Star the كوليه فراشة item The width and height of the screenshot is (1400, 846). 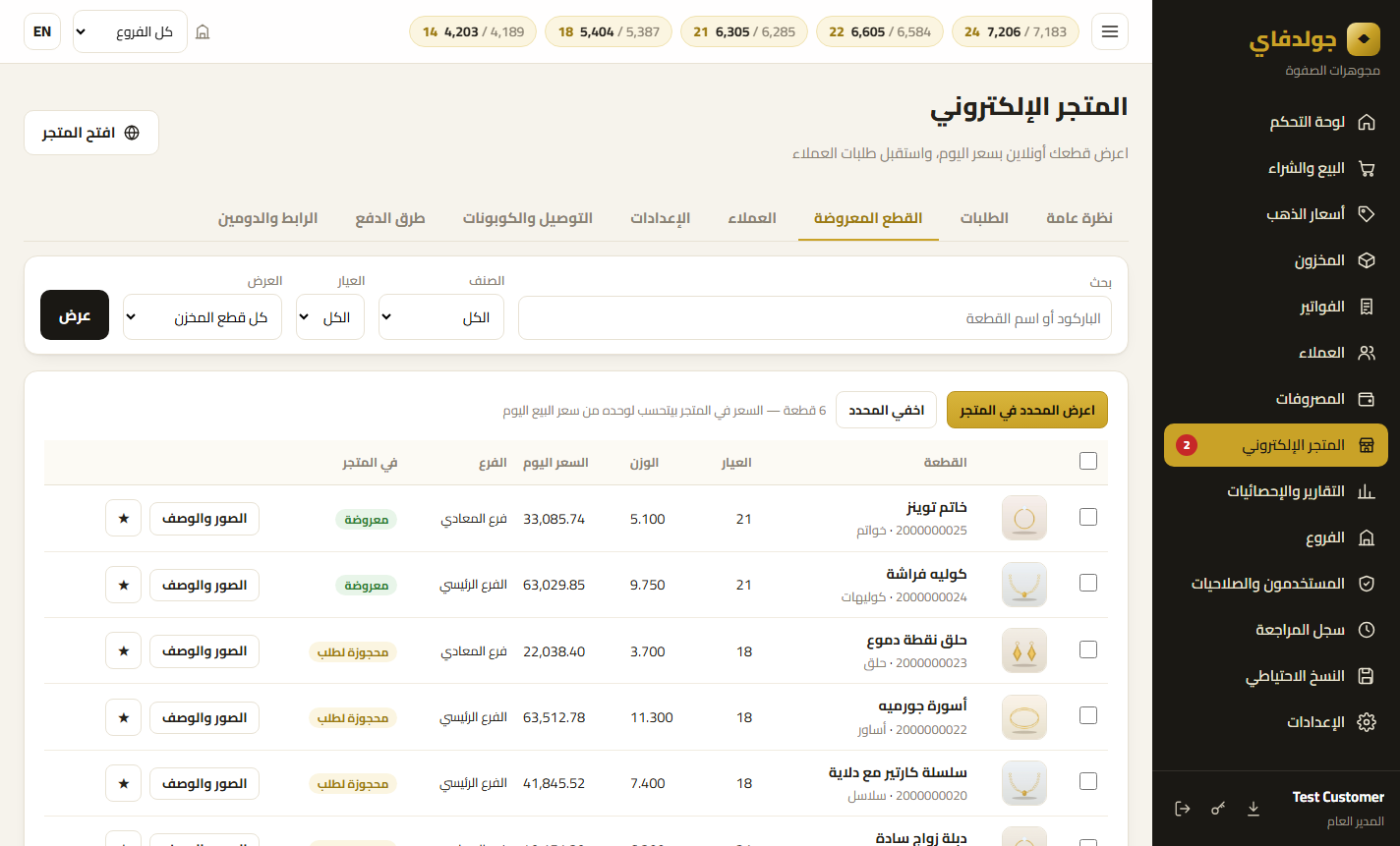(123, 585)
